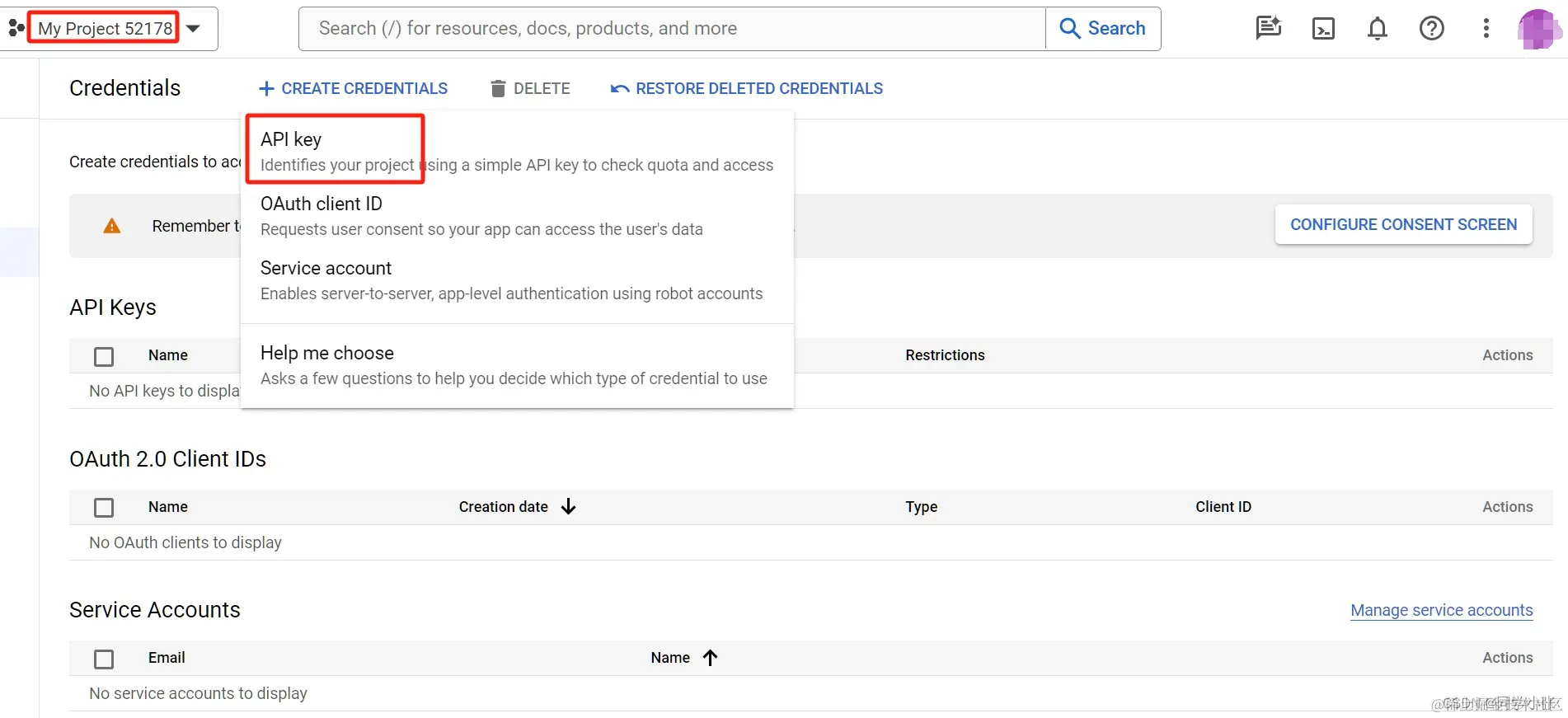
Task: Click RESTORE DELETED CREDENTIALS
Action: tap(746, 88)
